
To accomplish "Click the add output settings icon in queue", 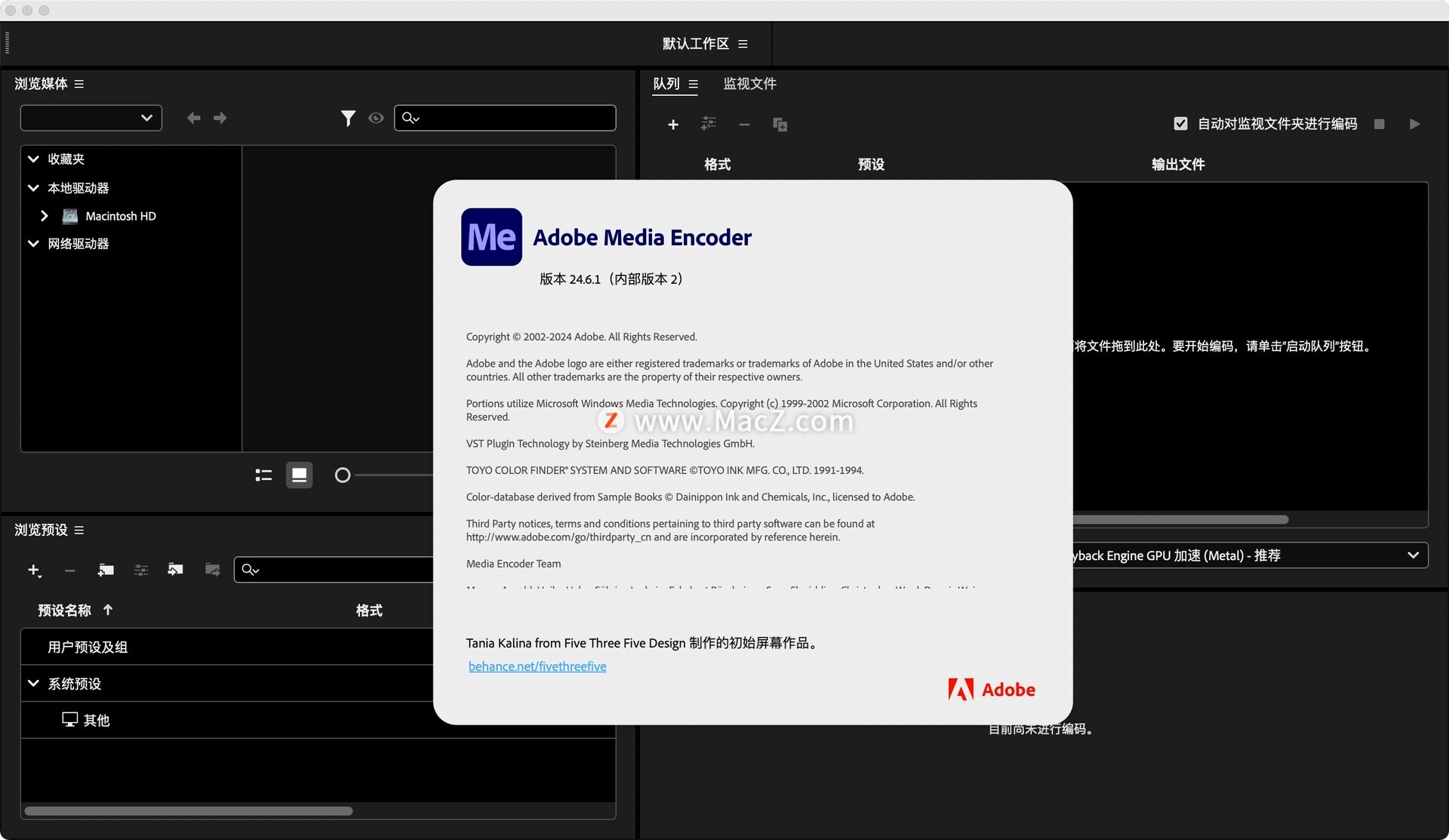I will (708, 124).
